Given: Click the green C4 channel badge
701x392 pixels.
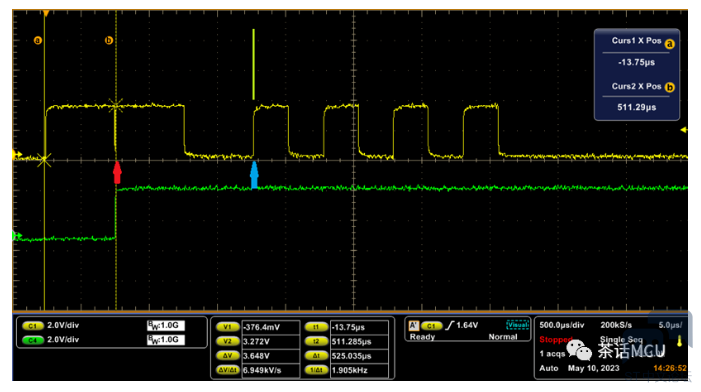Looking at the screenshot, I should (x=33, y=341).
